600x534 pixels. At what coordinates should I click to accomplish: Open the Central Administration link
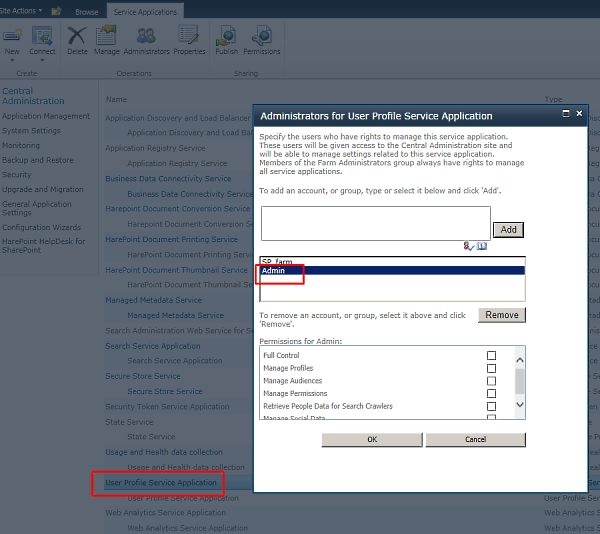click(x=33, y=96)
